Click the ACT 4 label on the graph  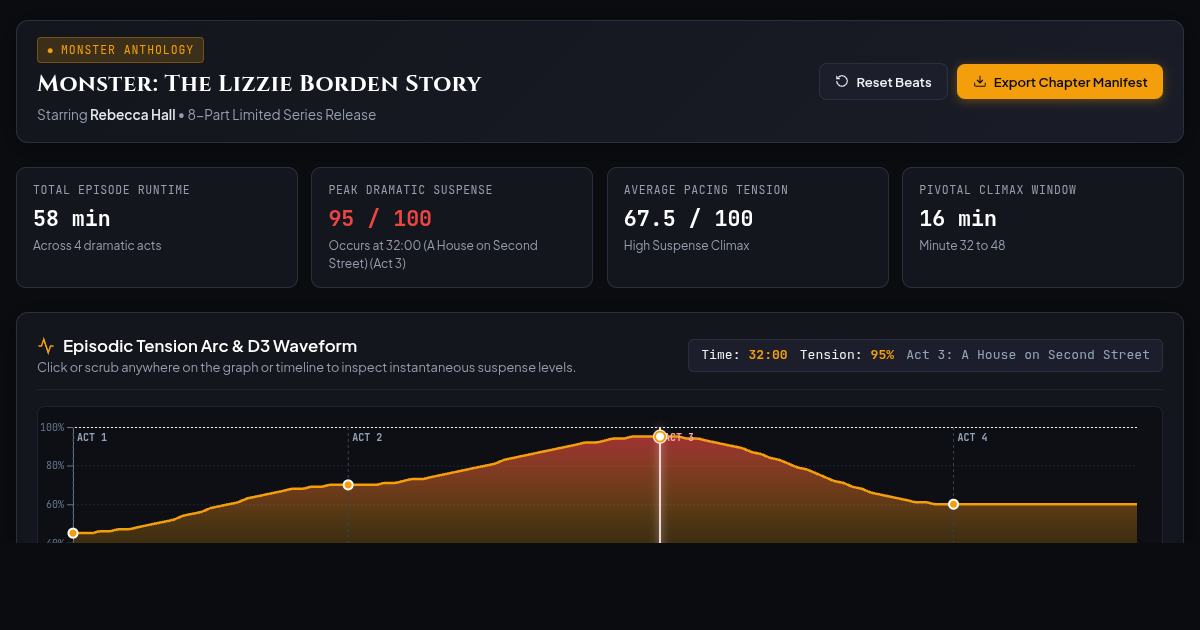coord(972,438)
